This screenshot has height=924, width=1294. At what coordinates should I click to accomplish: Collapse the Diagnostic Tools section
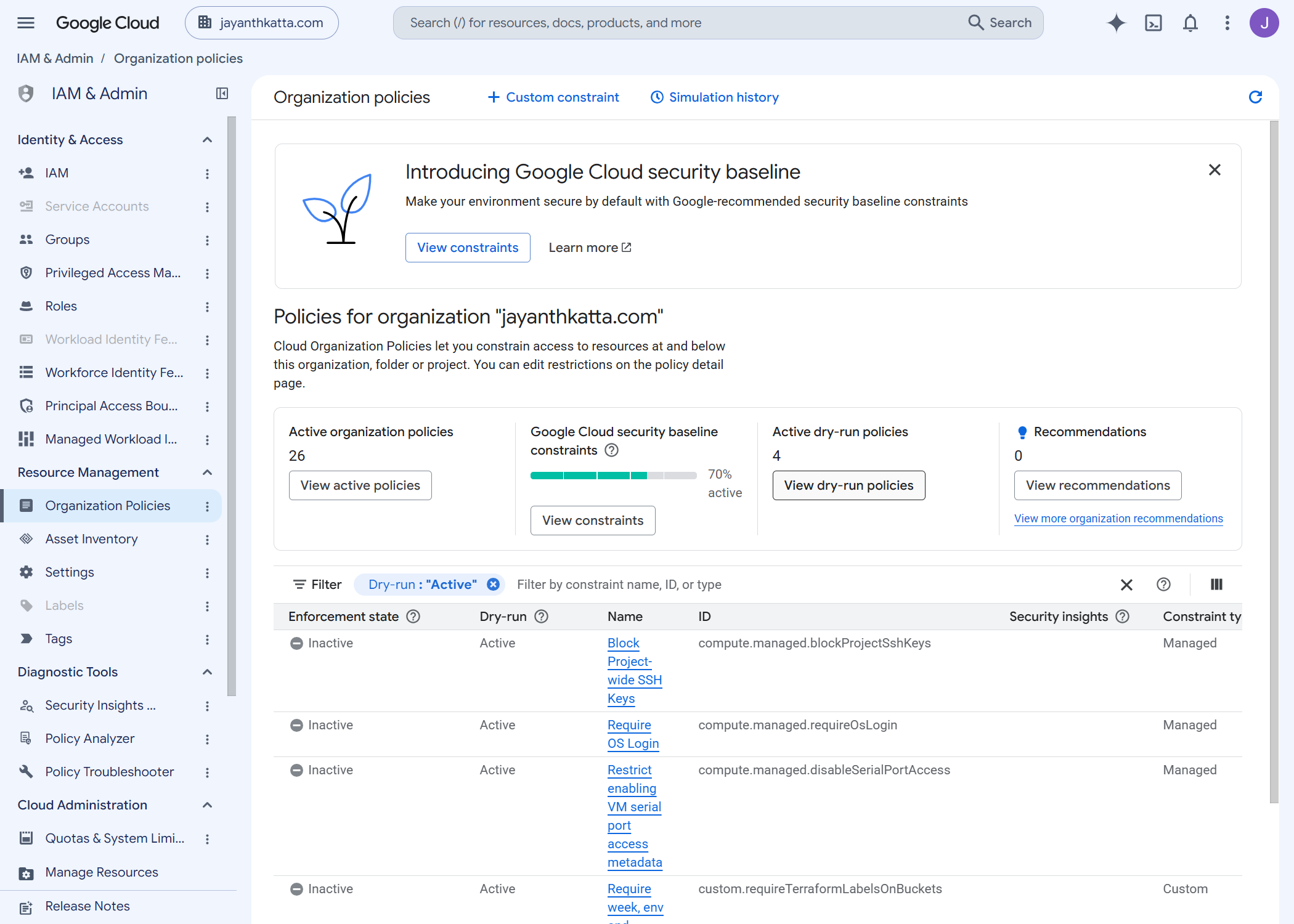(x=207, y=672)
